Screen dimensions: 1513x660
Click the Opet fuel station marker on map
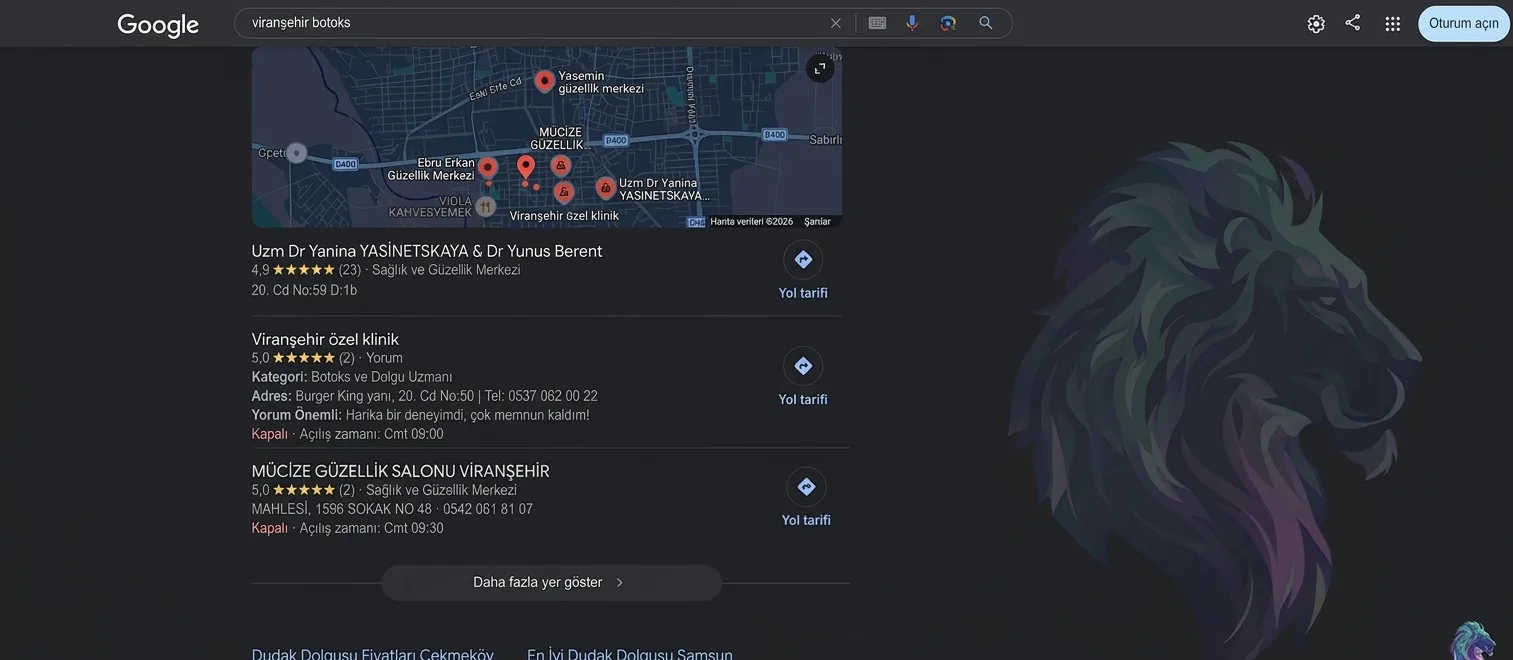296,153
